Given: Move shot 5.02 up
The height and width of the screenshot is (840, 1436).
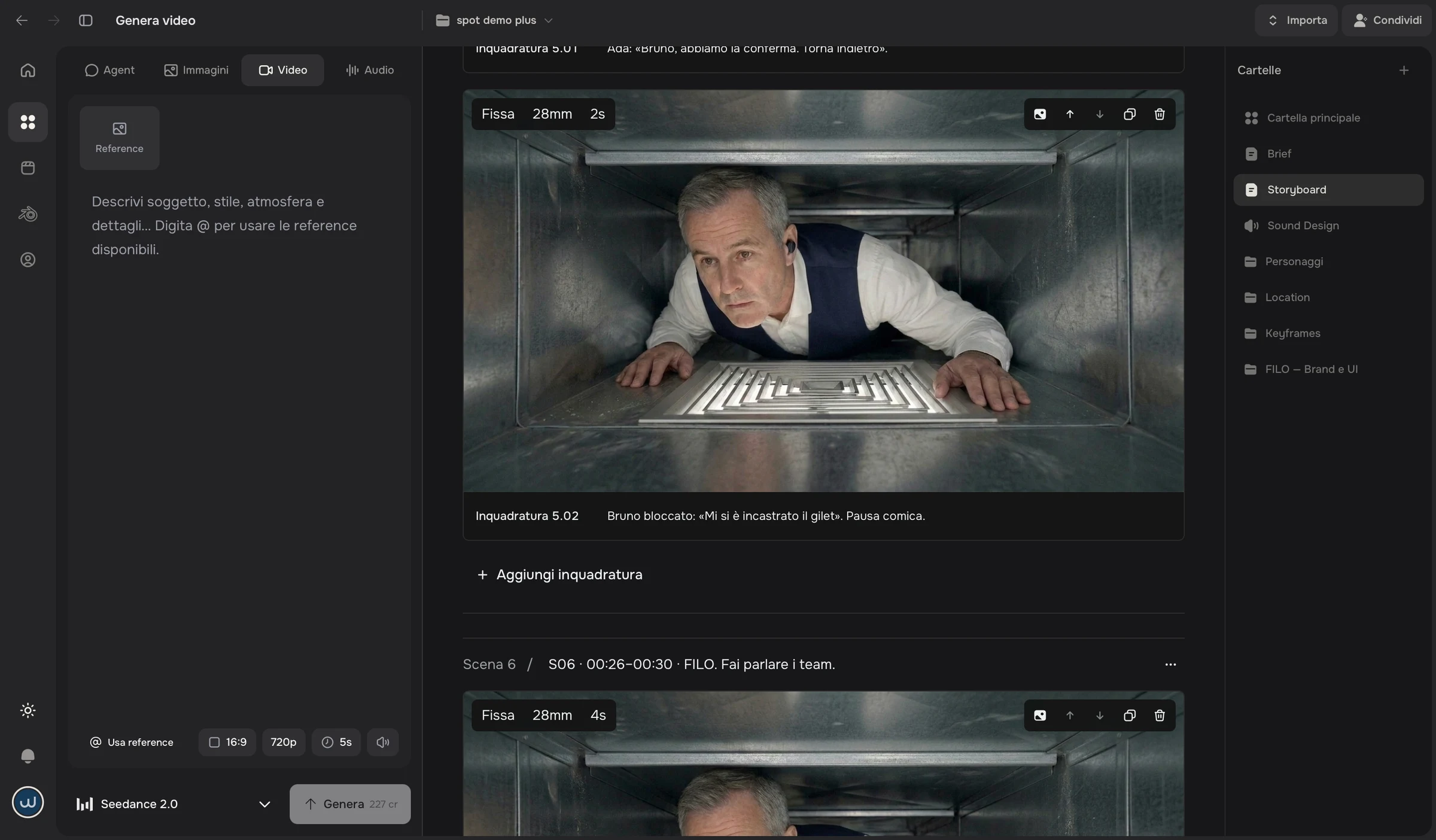Looking at the screenshot, I should point(1070,114).
